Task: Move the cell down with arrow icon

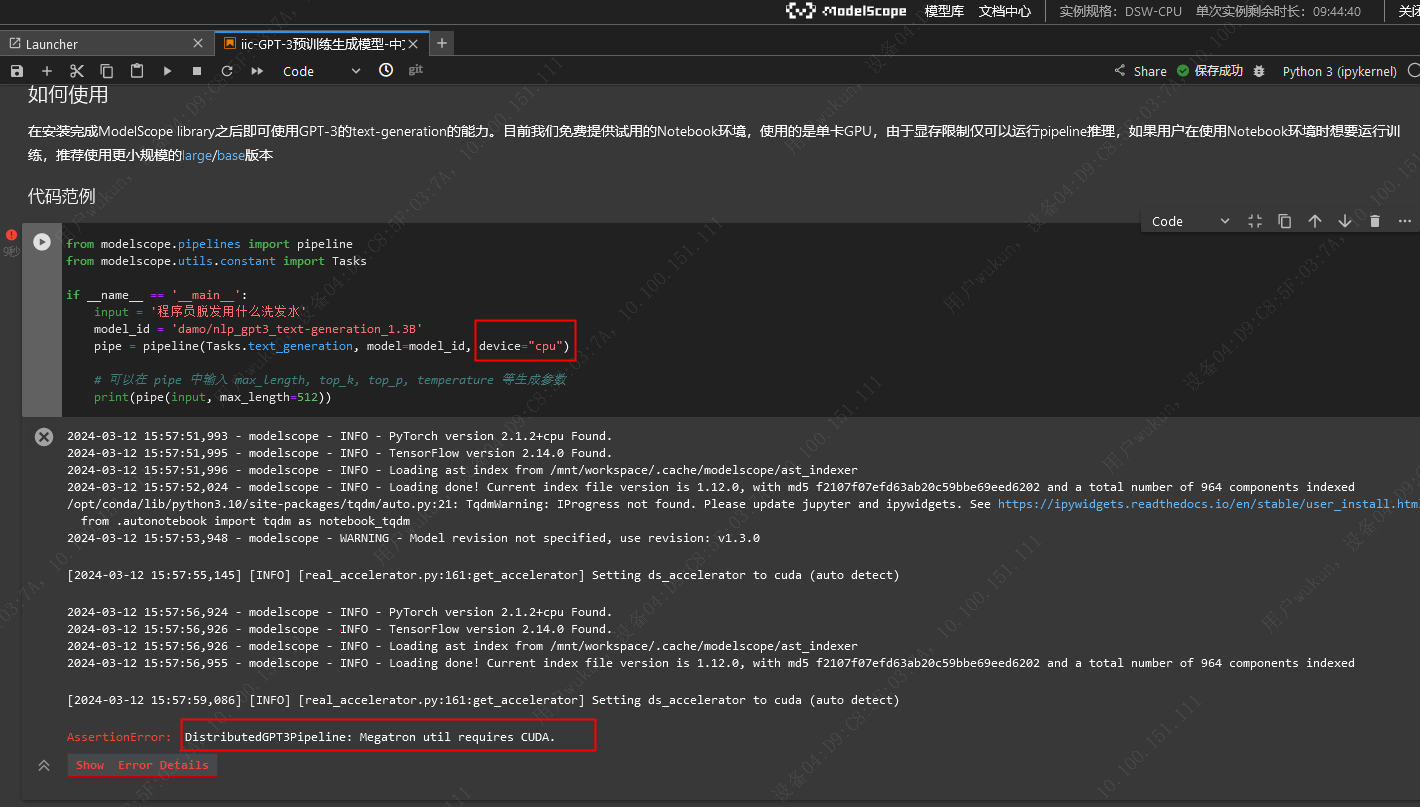Action: tap(1345, 221)
